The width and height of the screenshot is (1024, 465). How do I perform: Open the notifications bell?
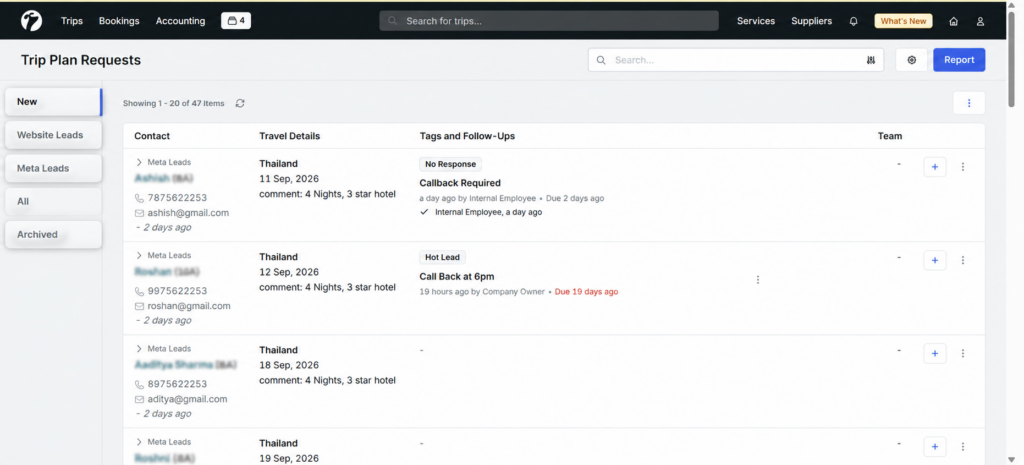[x=854, y=21]
